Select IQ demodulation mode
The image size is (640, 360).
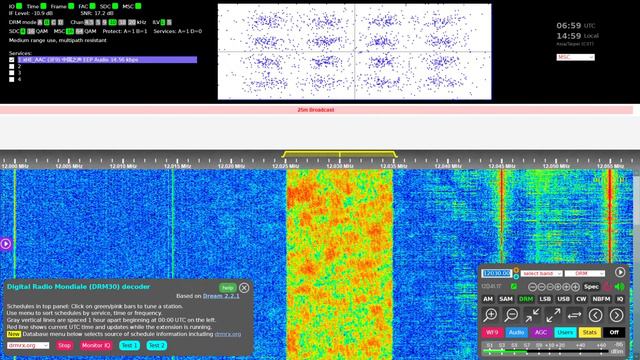coord(620,299)
